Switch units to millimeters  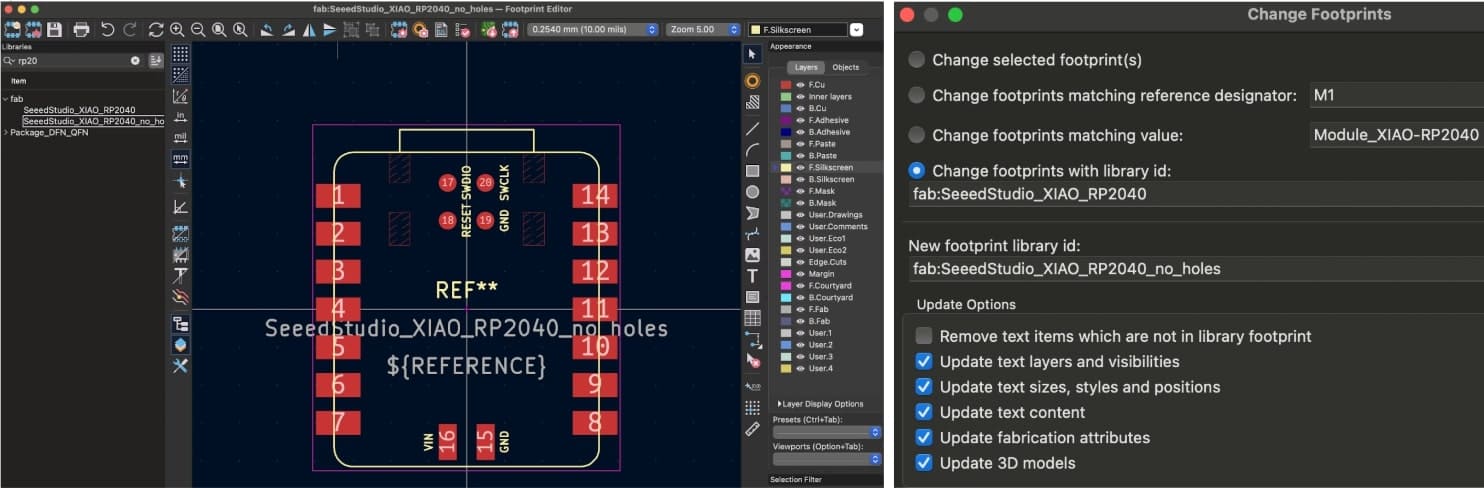180,159
